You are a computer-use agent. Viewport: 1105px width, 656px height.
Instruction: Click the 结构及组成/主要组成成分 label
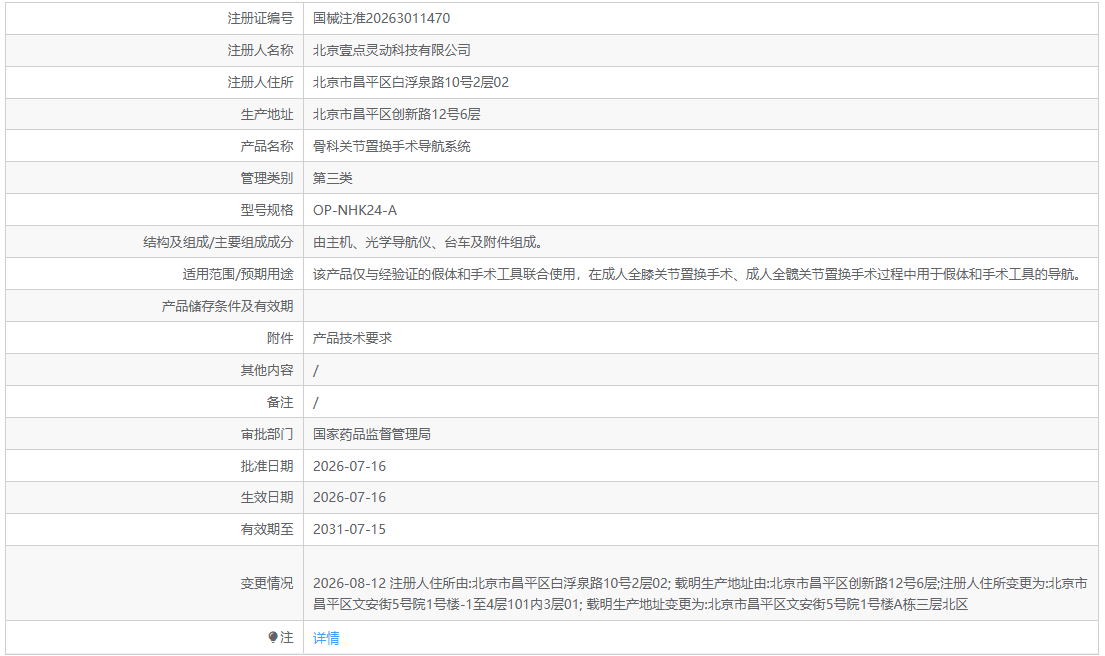(x=218, y=242)
